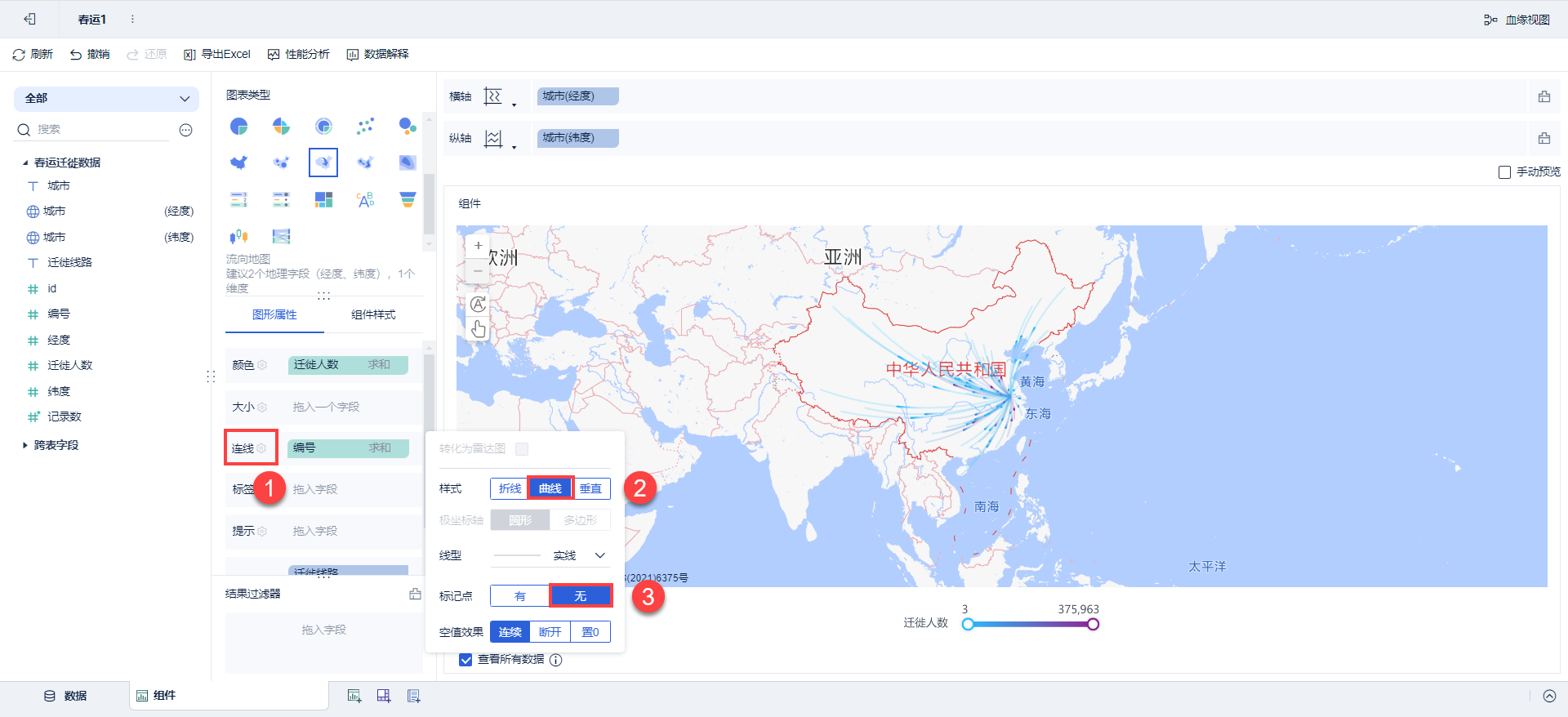Open the 连线 settings gear
The image size is (1568, 717).
tap(261, 448)
